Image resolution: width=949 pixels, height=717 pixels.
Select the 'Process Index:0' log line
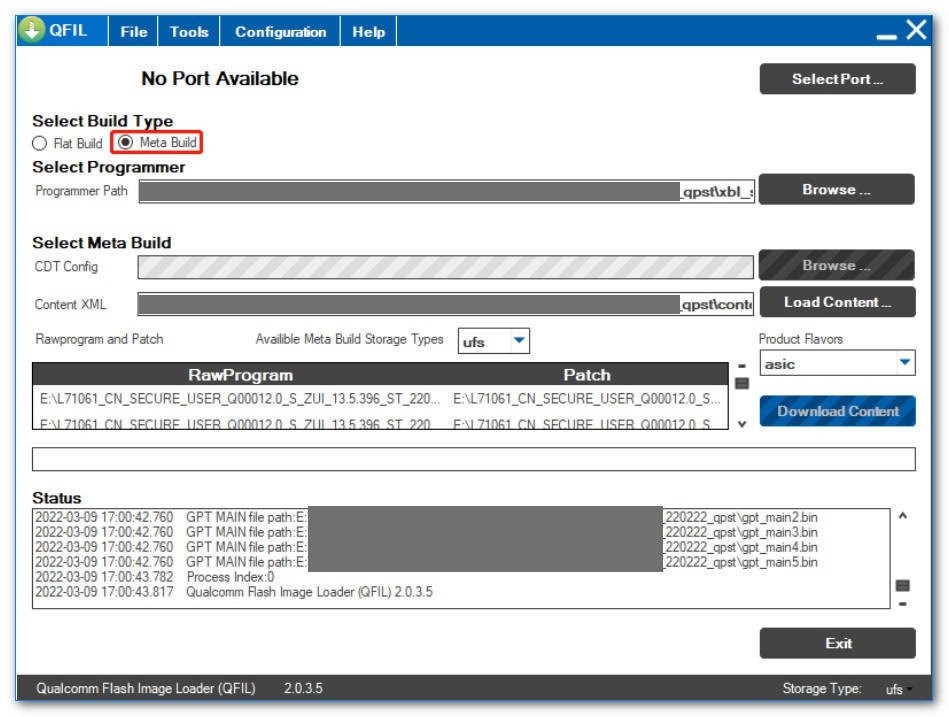(x=154, y=577)
